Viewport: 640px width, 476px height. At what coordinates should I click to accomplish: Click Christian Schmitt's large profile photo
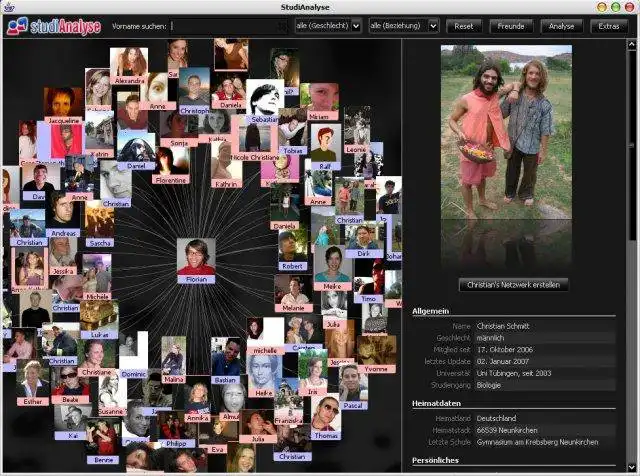pyautogui.click(x=506, y=132)
